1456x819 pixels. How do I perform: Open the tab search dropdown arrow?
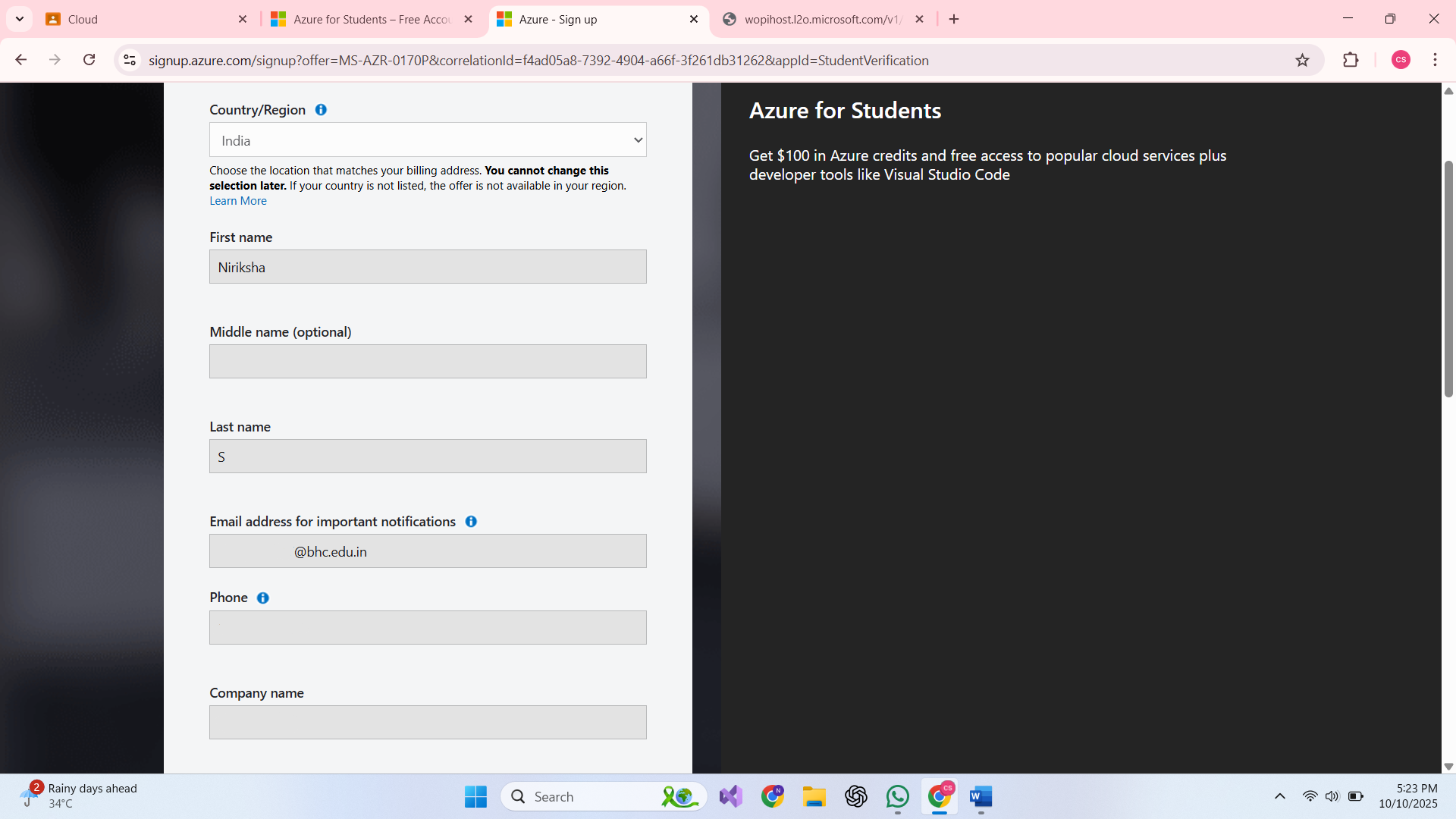(x=20, y=19)
